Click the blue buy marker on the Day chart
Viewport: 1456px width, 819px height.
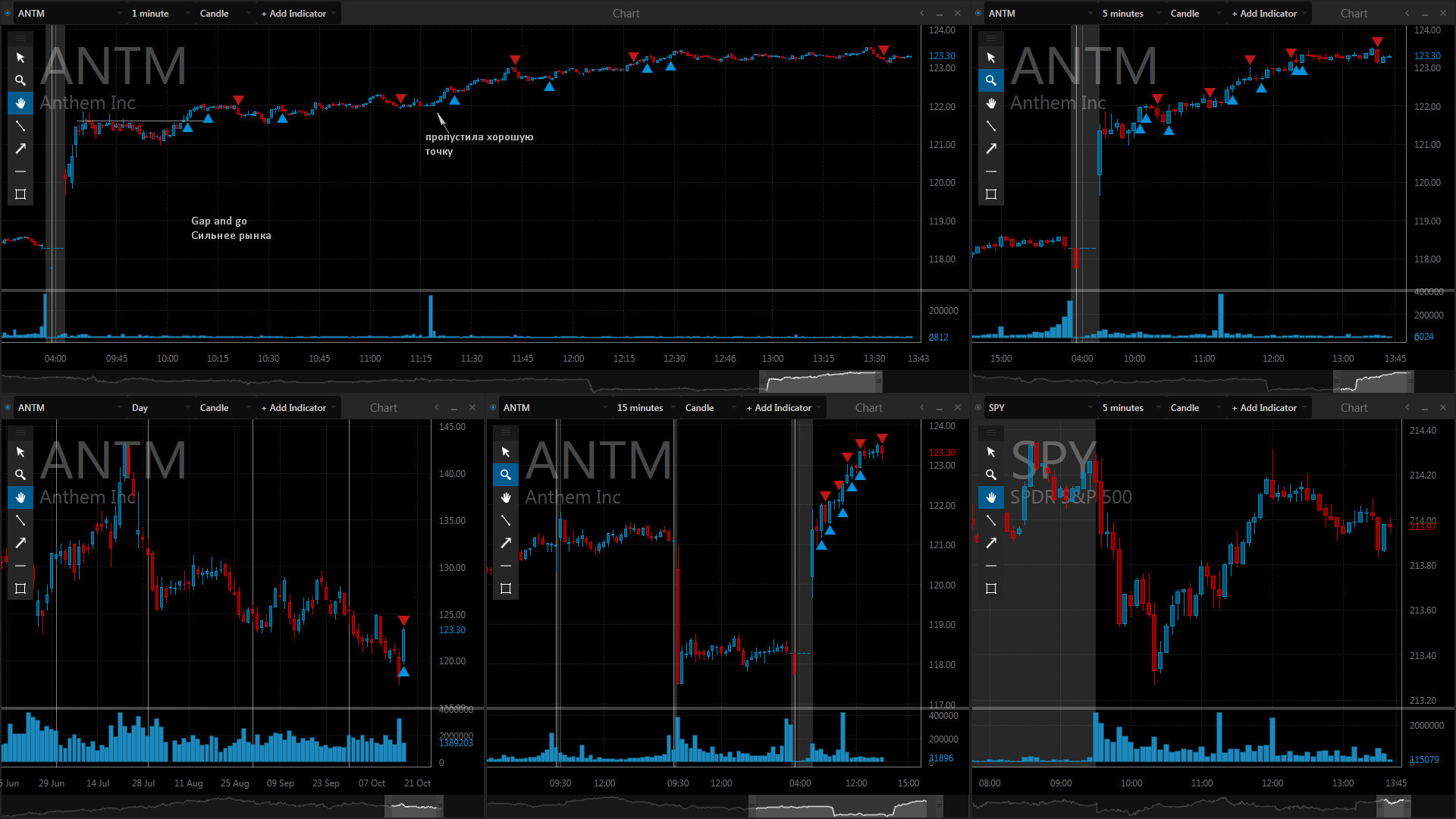point(403,672)
